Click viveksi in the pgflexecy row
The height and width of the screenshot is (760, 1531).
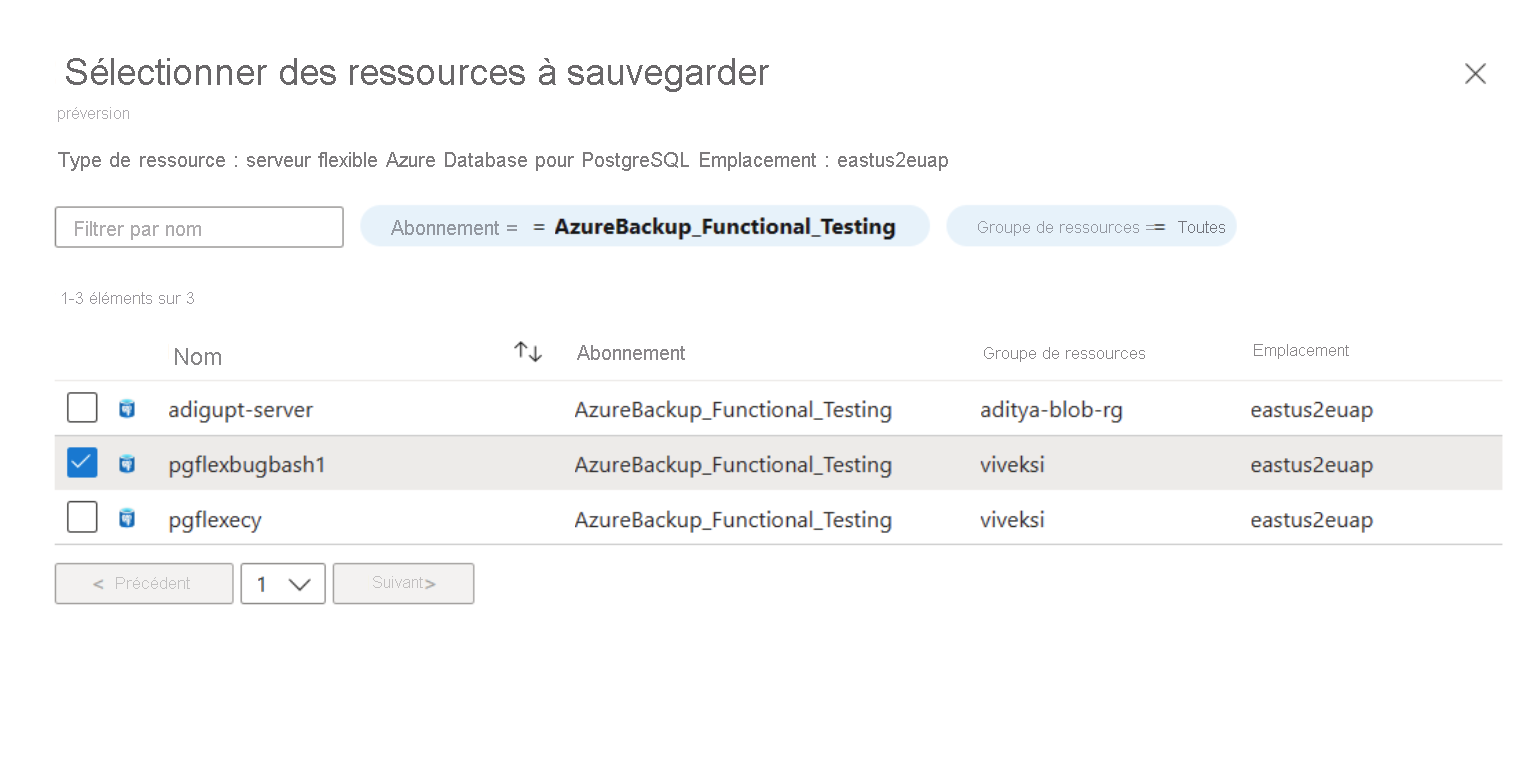coord(1012,520)
